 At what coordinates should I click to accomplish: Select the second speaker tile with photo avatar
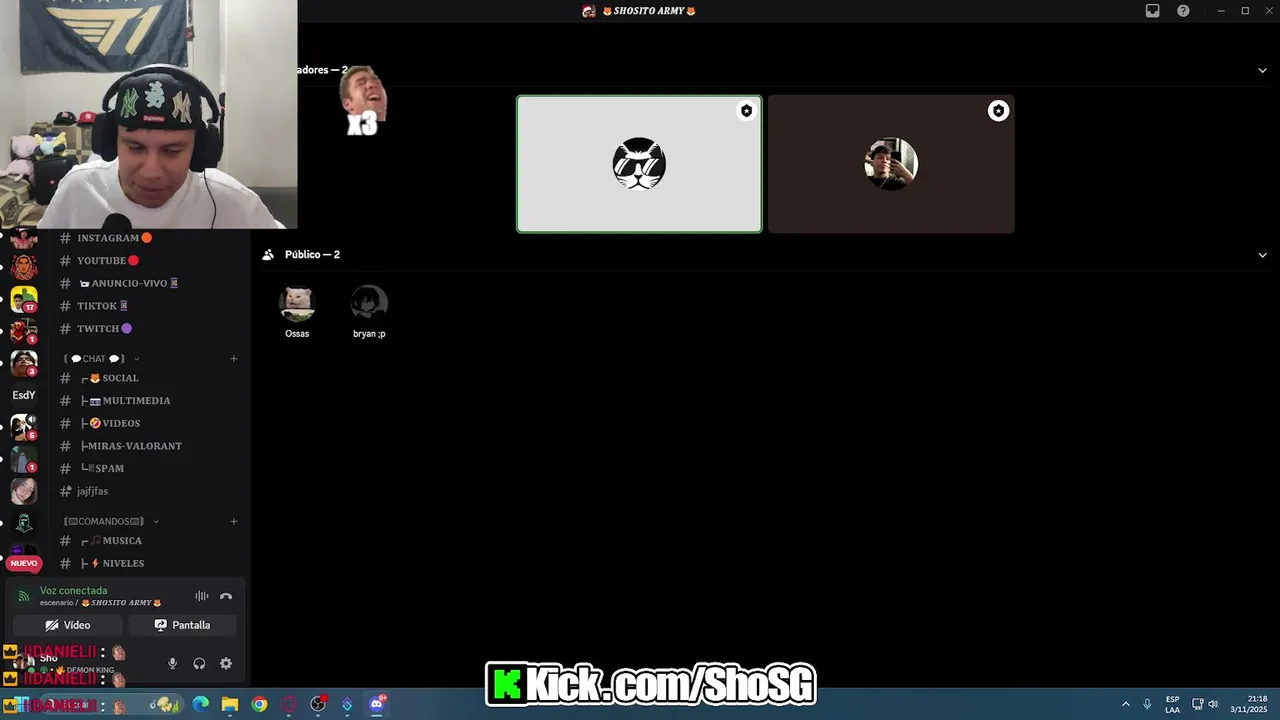(891, 164)
